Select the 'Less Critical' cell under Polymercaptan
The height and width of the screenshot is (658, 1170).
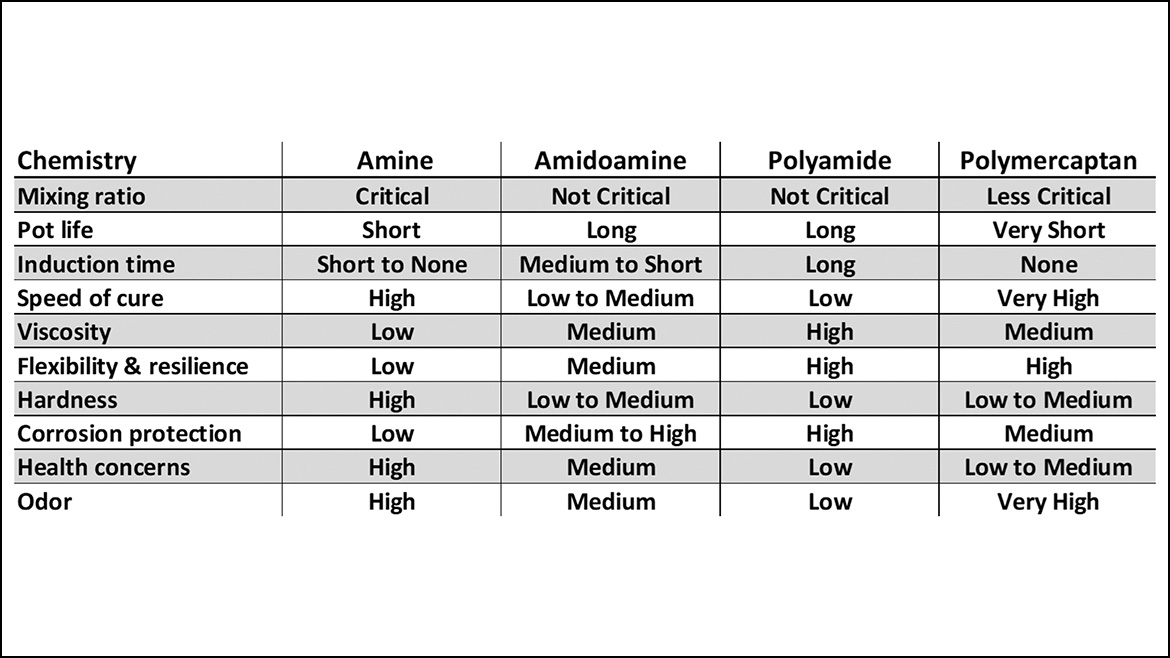click(x=1048, y=196)
